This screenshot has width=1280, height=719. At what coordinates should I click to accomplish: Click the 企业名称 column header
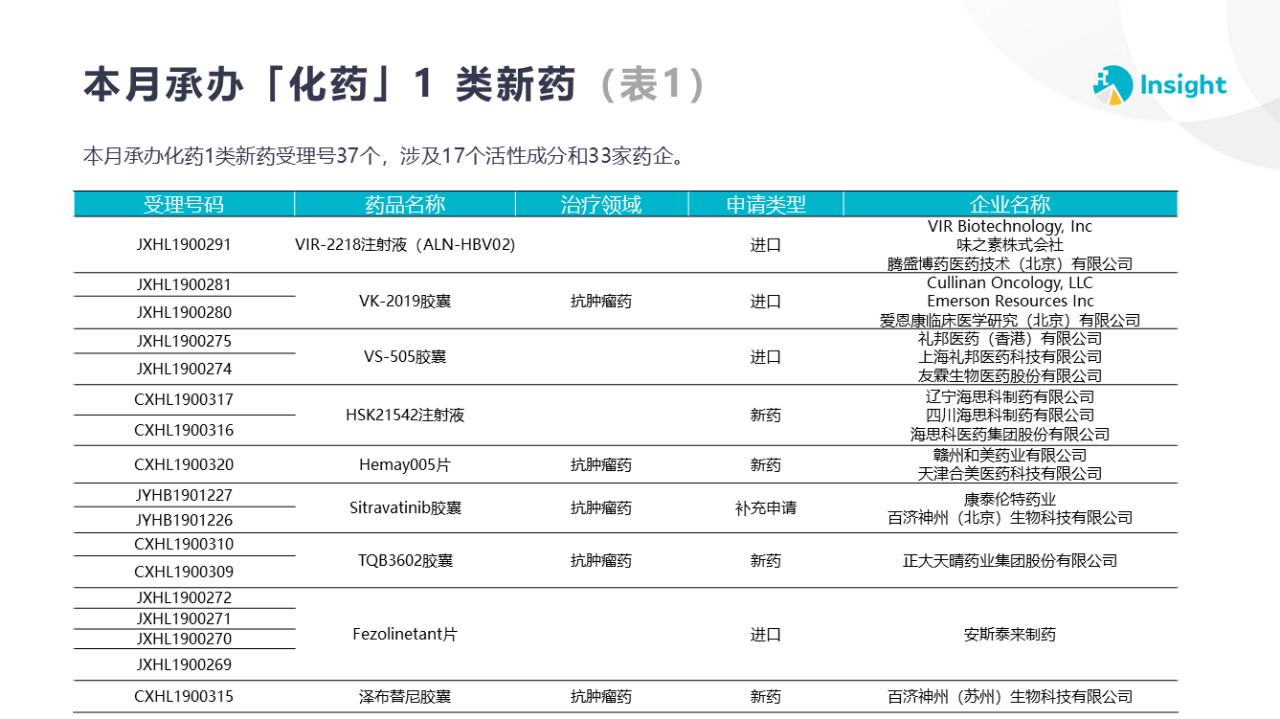(x=1010, y=204)
